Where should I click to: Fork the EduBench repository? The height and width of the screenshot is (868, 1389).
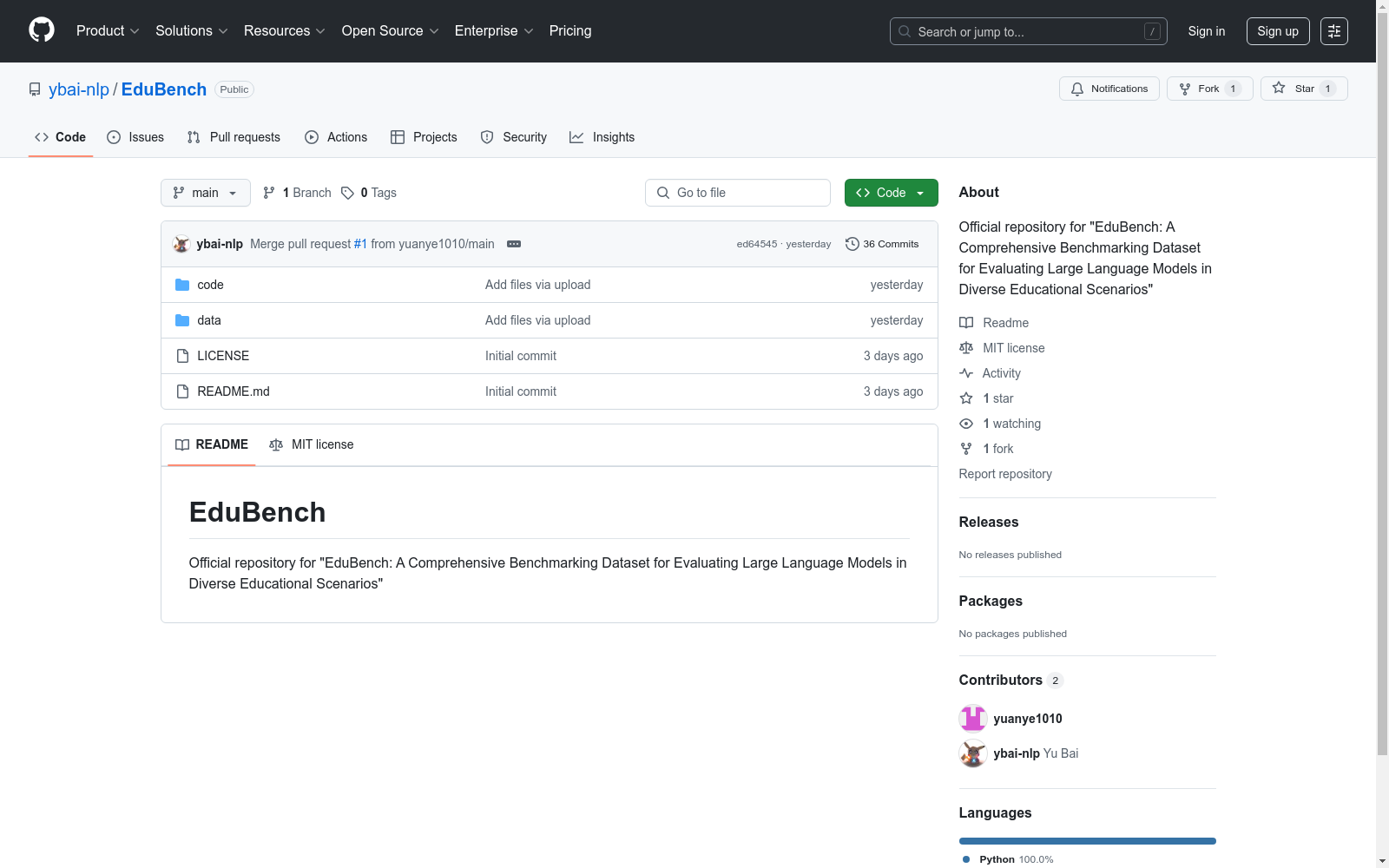coord(1210,89)
